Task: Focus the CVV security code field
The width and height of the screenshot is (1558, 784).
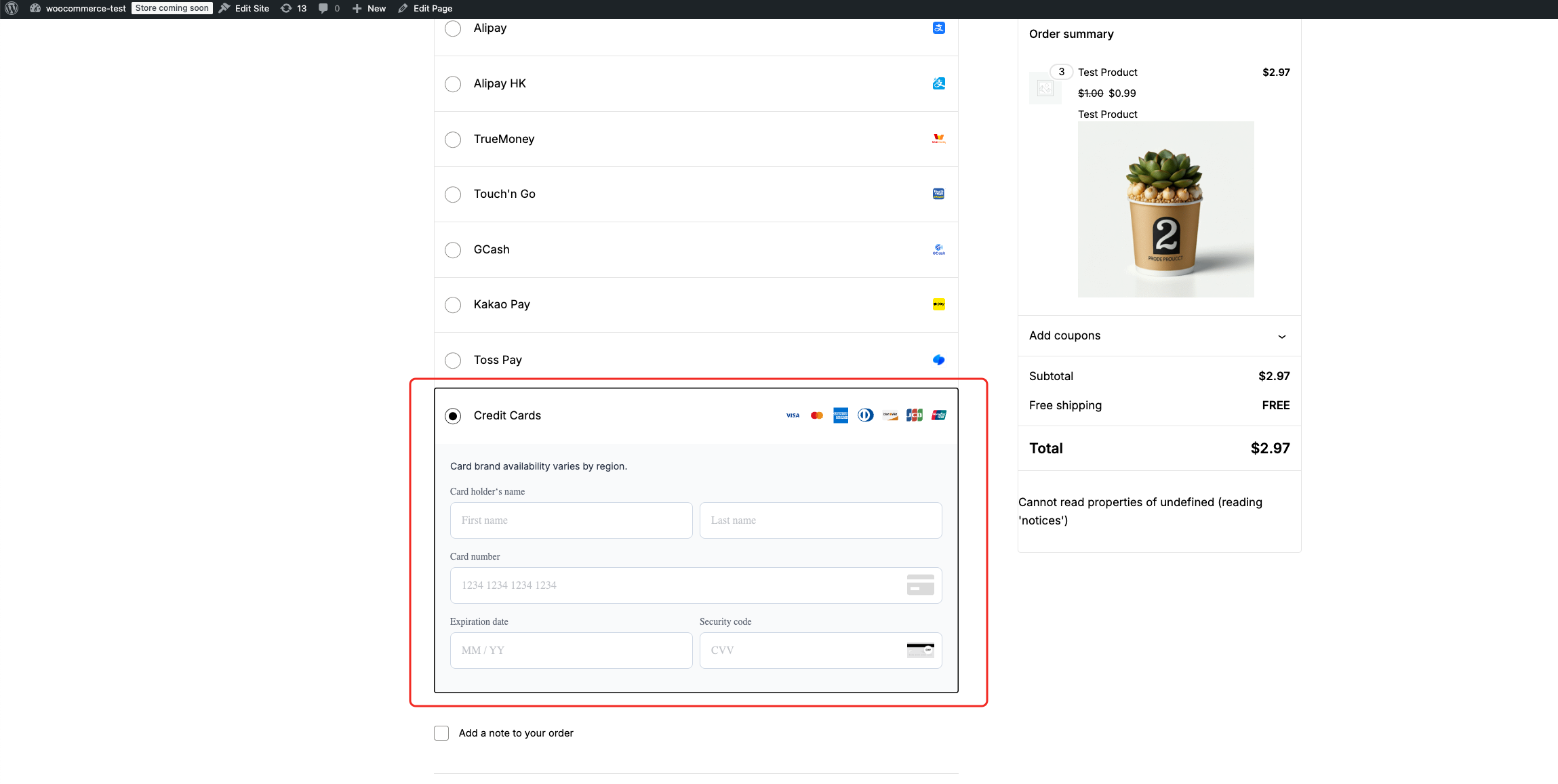Action: [821, 651]
